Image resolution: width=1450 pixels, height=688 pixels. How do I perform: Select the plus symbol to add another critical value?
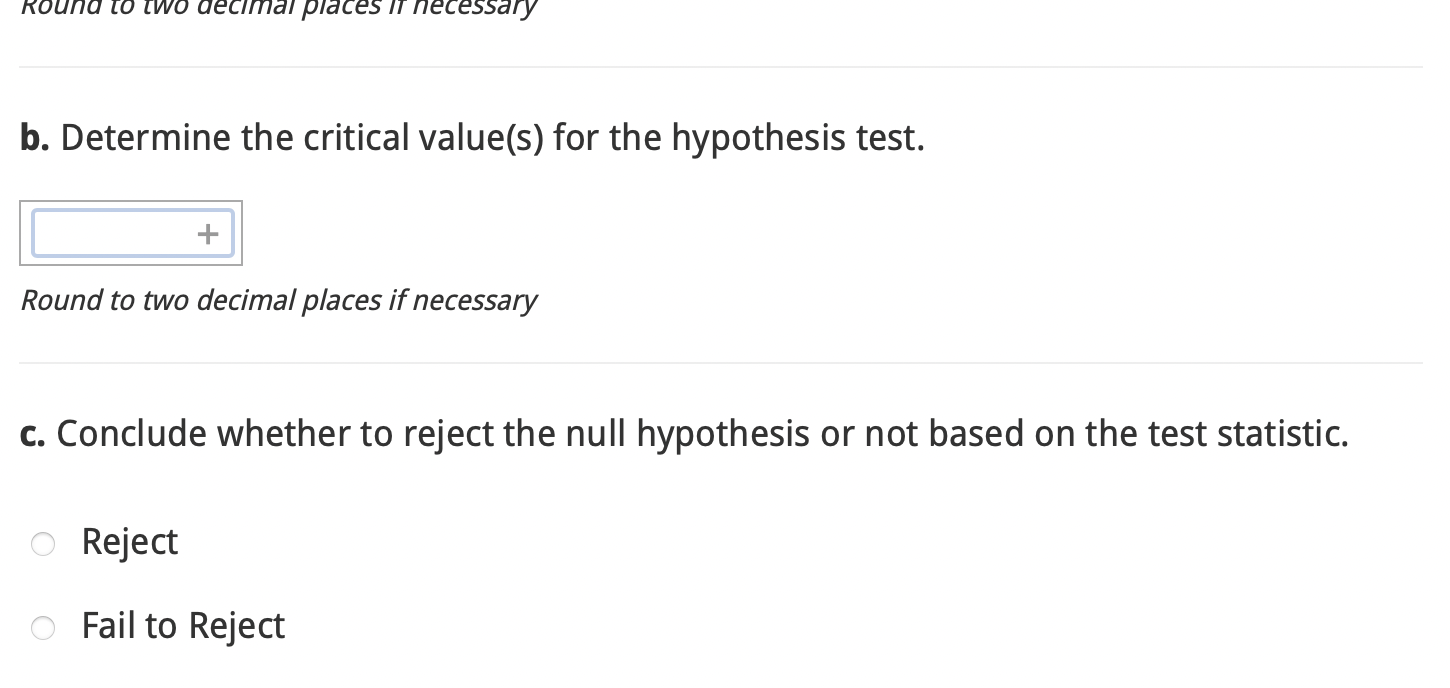tap(208, 233)
